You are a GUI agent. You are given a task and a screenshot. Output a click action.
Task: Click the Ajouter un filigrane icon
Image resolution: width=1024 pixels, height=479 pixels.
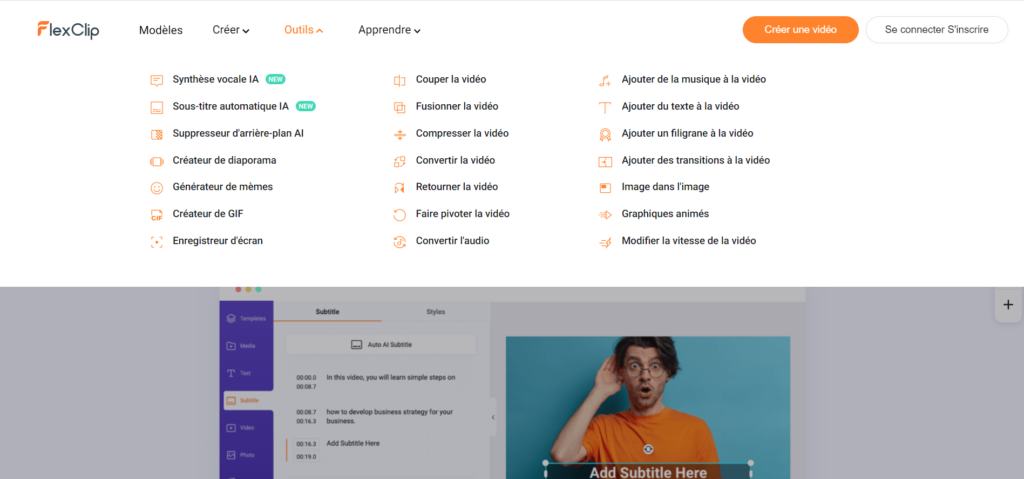point(605,133)
